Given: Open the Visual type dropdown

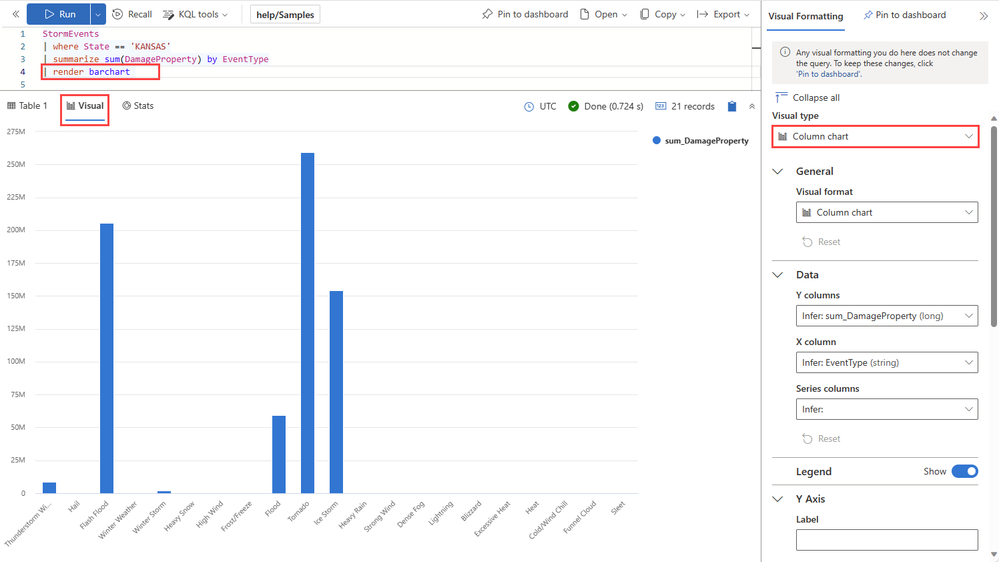Looking at the screenshot, I should 875,136.
